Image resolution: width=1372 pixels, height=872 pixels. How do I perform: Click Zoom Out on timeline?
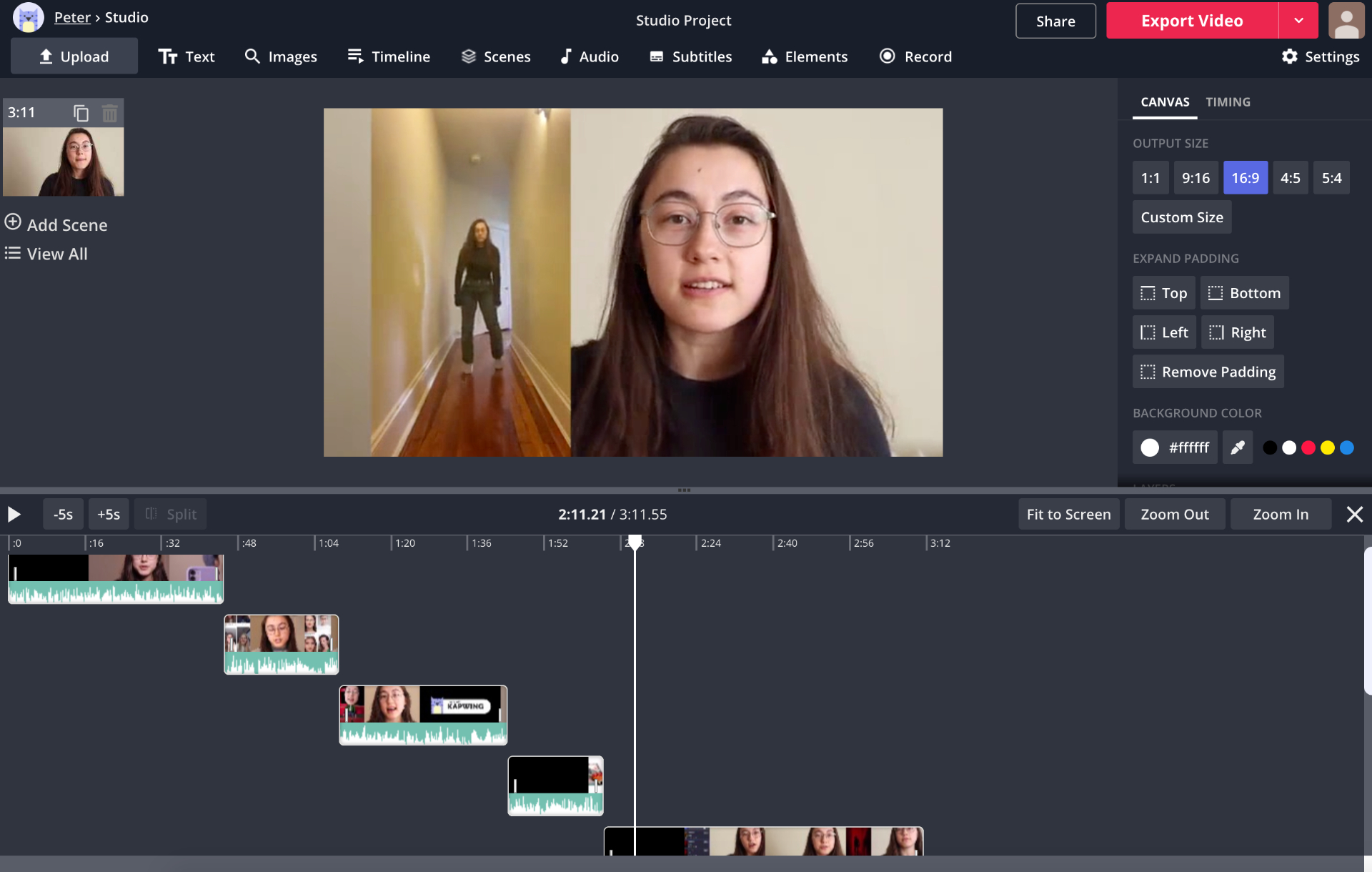coord(1175,515)
